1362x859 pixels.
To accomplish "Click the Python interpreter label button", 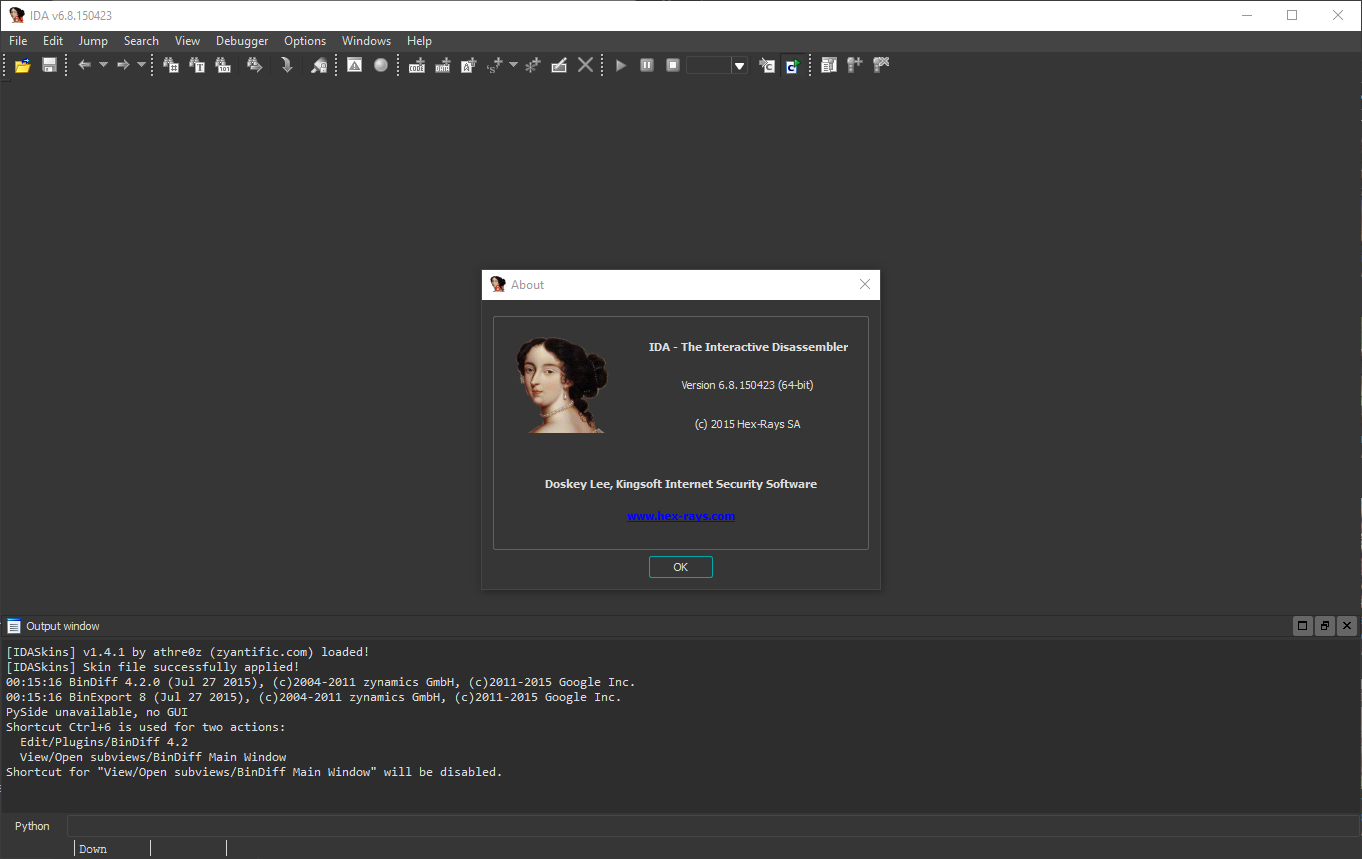I will pos(32,826).
